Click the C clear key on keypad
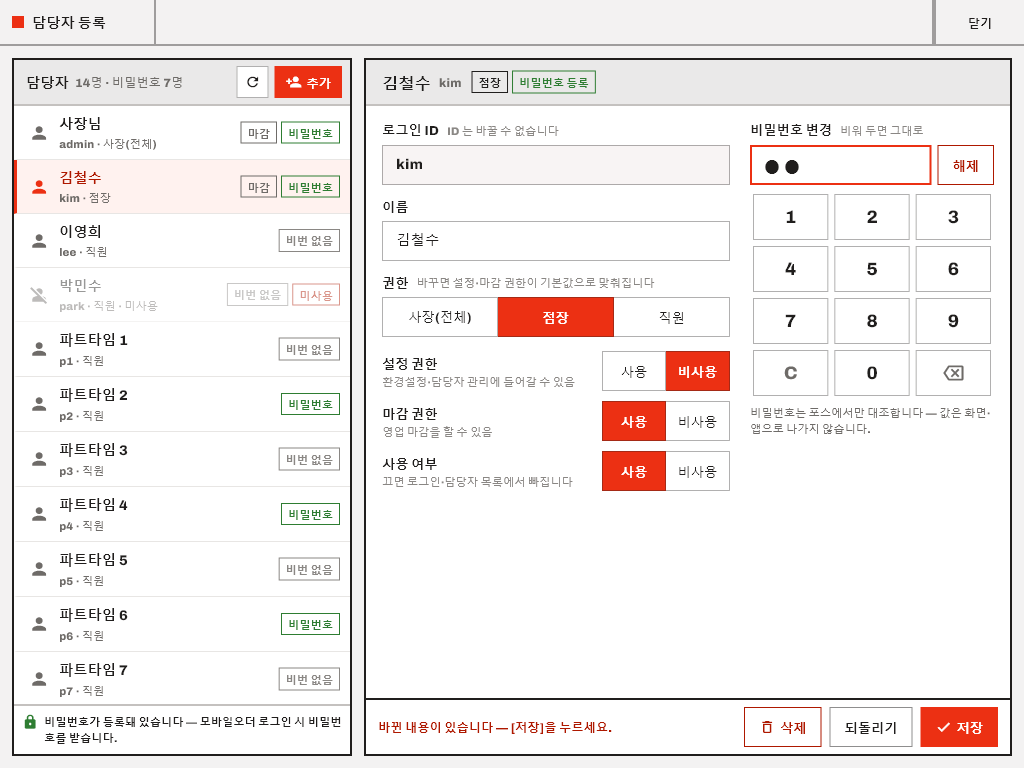 coord(790,373)
